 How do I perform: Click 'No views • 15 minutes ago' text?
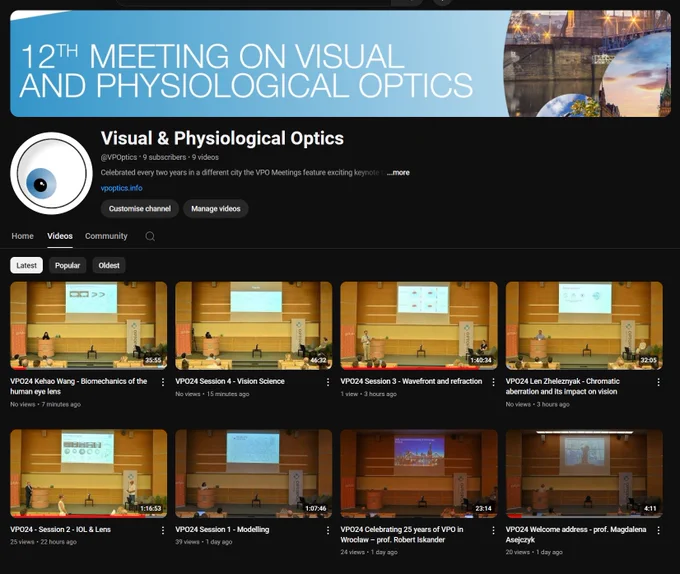[212, 394]
